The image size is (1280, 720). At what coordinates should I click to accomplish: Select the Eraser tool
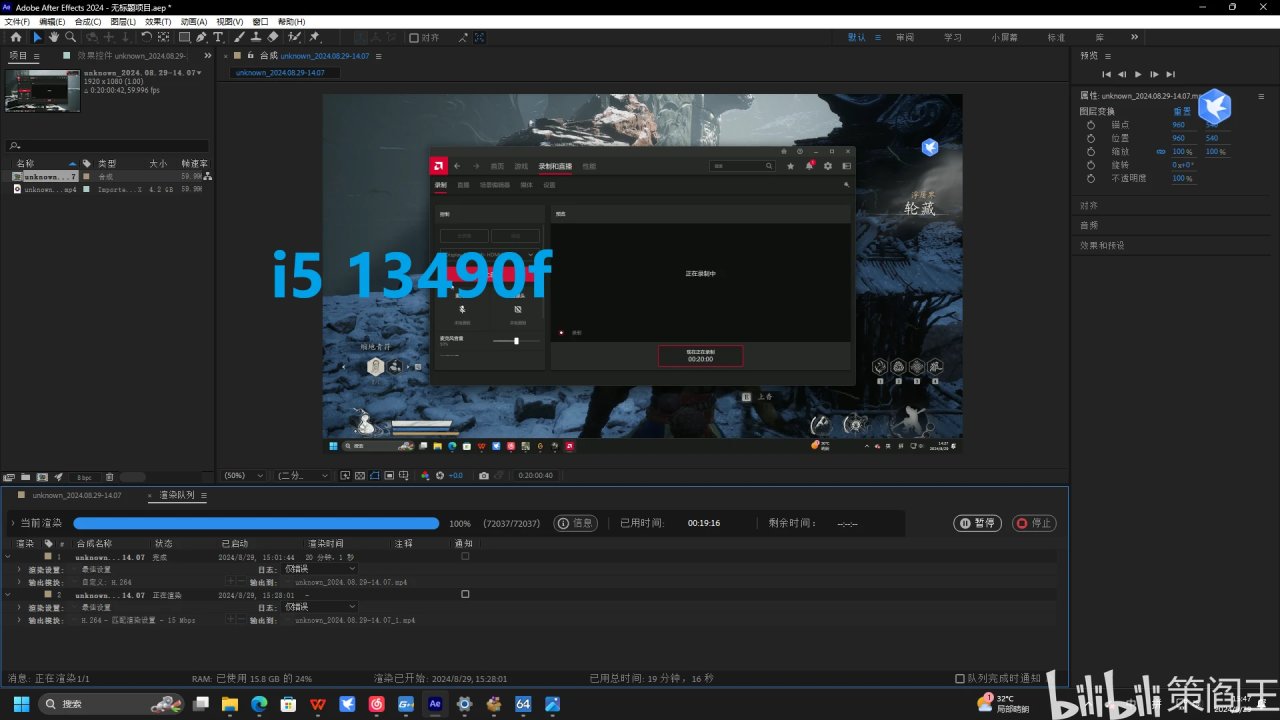pyautogui.click(x=273, y=37)
